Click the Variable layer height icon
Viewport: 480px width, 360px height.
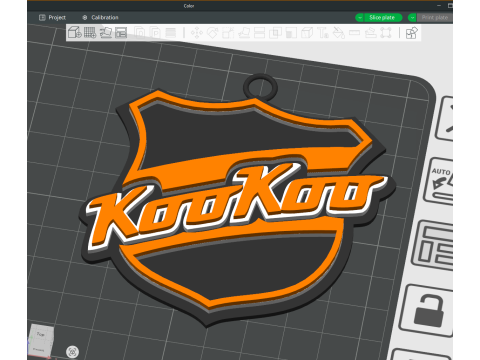171,33
